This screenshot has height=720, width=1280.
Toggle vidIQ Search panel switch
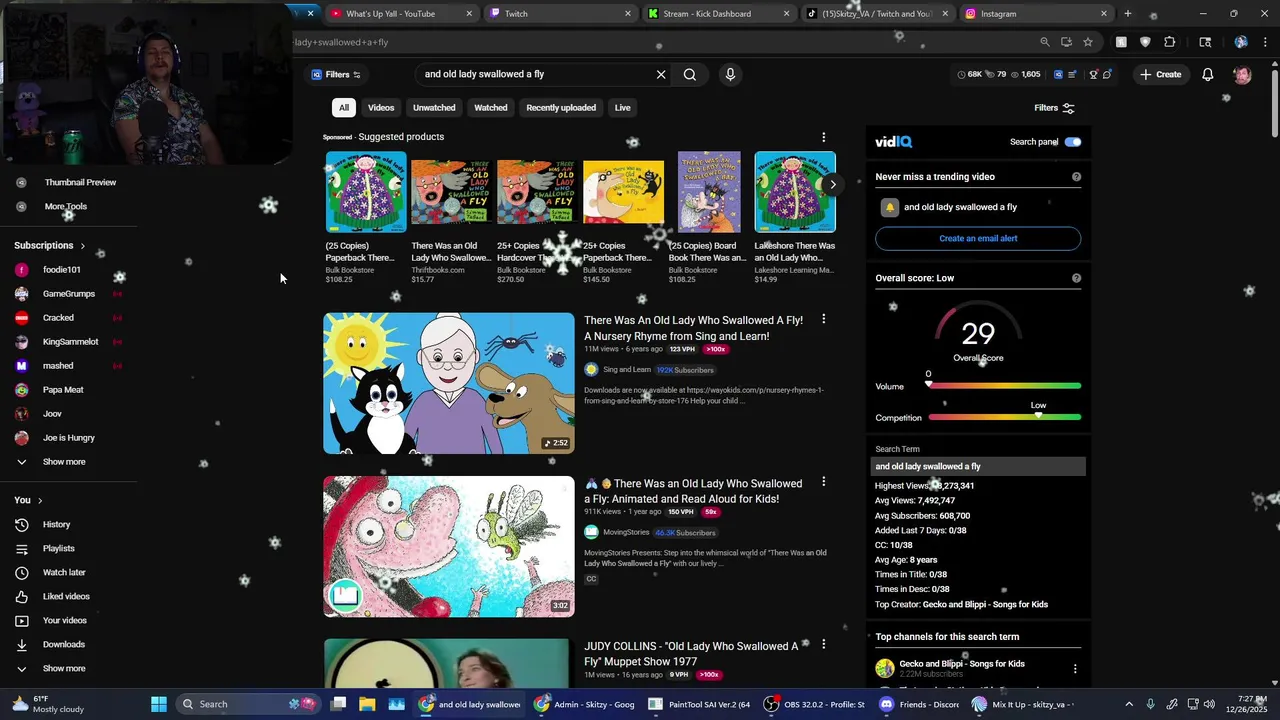pyautogui.click(x=1072, y=142)
